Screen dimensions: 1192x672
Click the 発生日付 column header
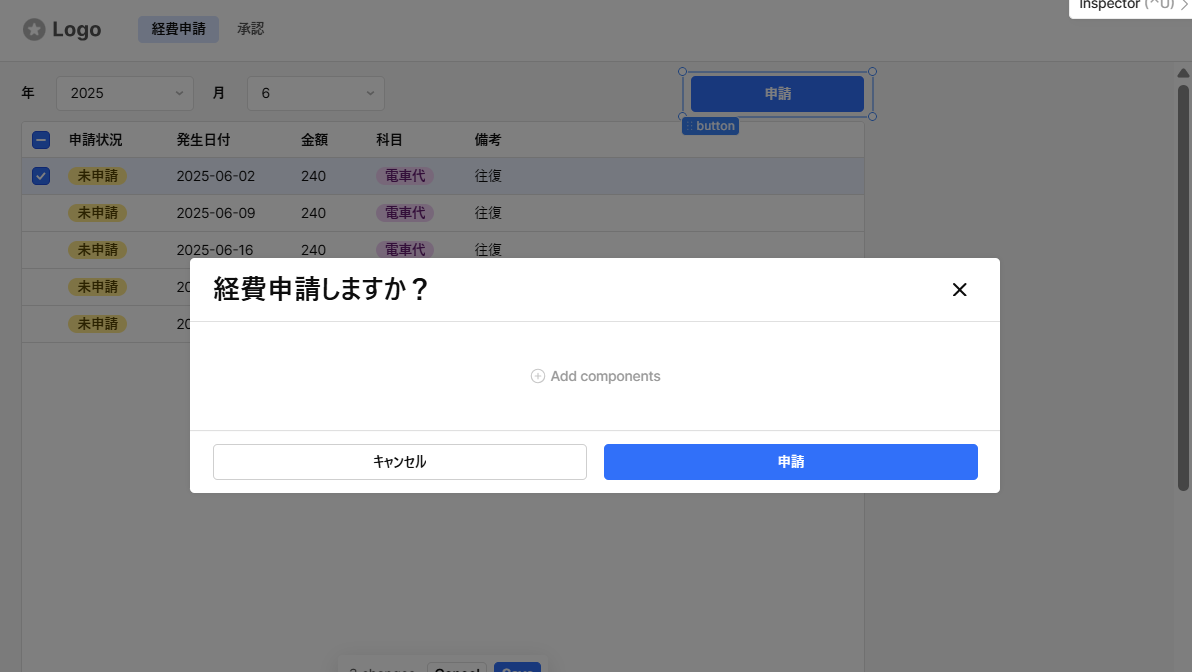[x=203, y=140]
